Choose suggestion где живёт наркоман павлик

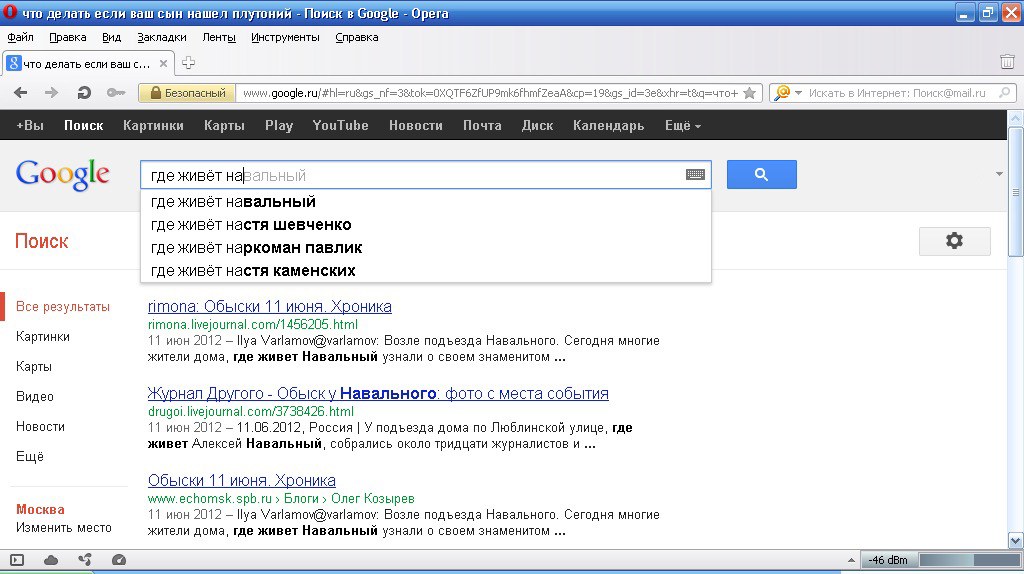click(426, 247)
